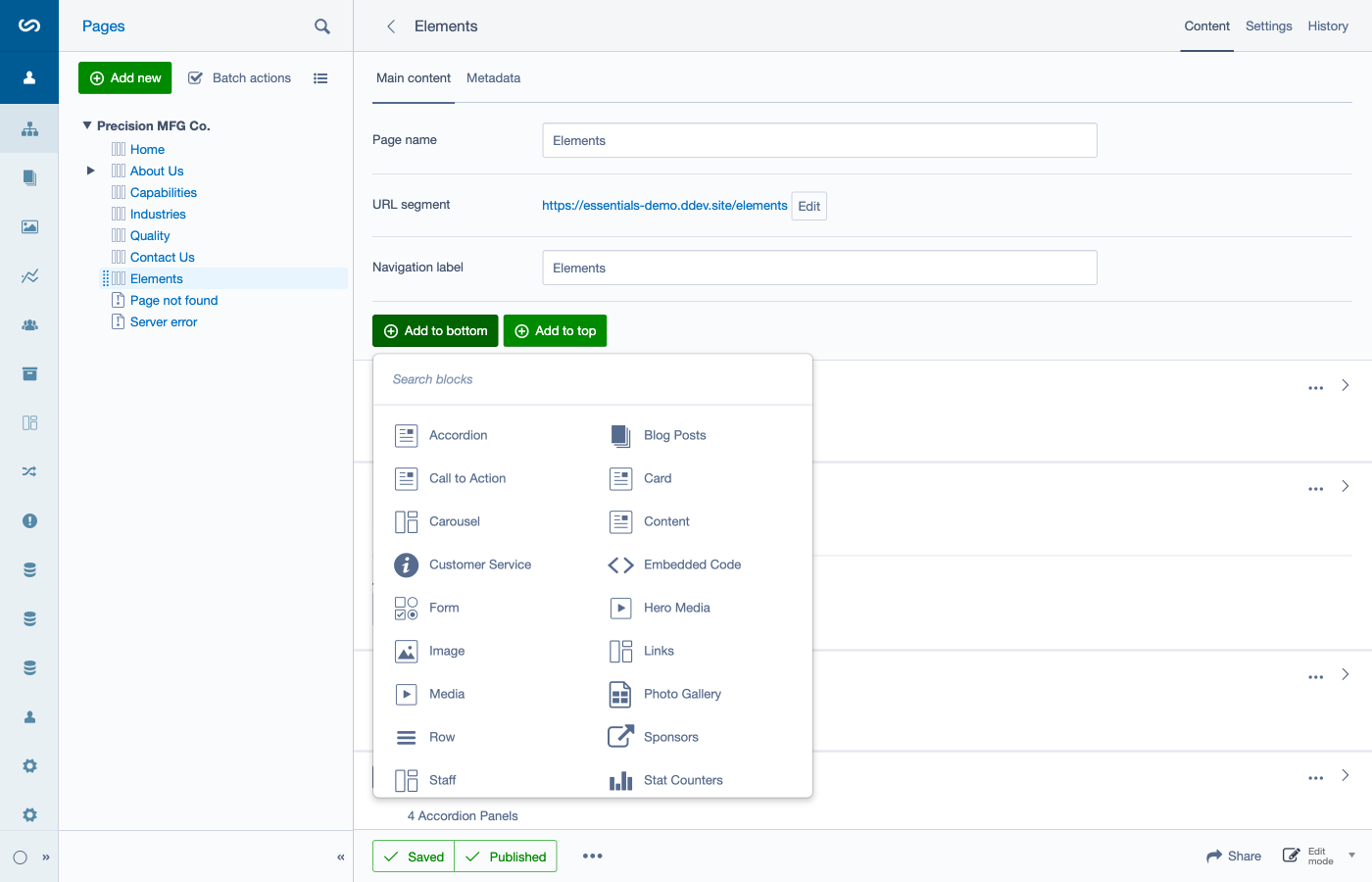This screenshot has height=882, width=1372.
Task: Click the Silverstripe logo in top-left corner
Action: click(x=29, y=25)
